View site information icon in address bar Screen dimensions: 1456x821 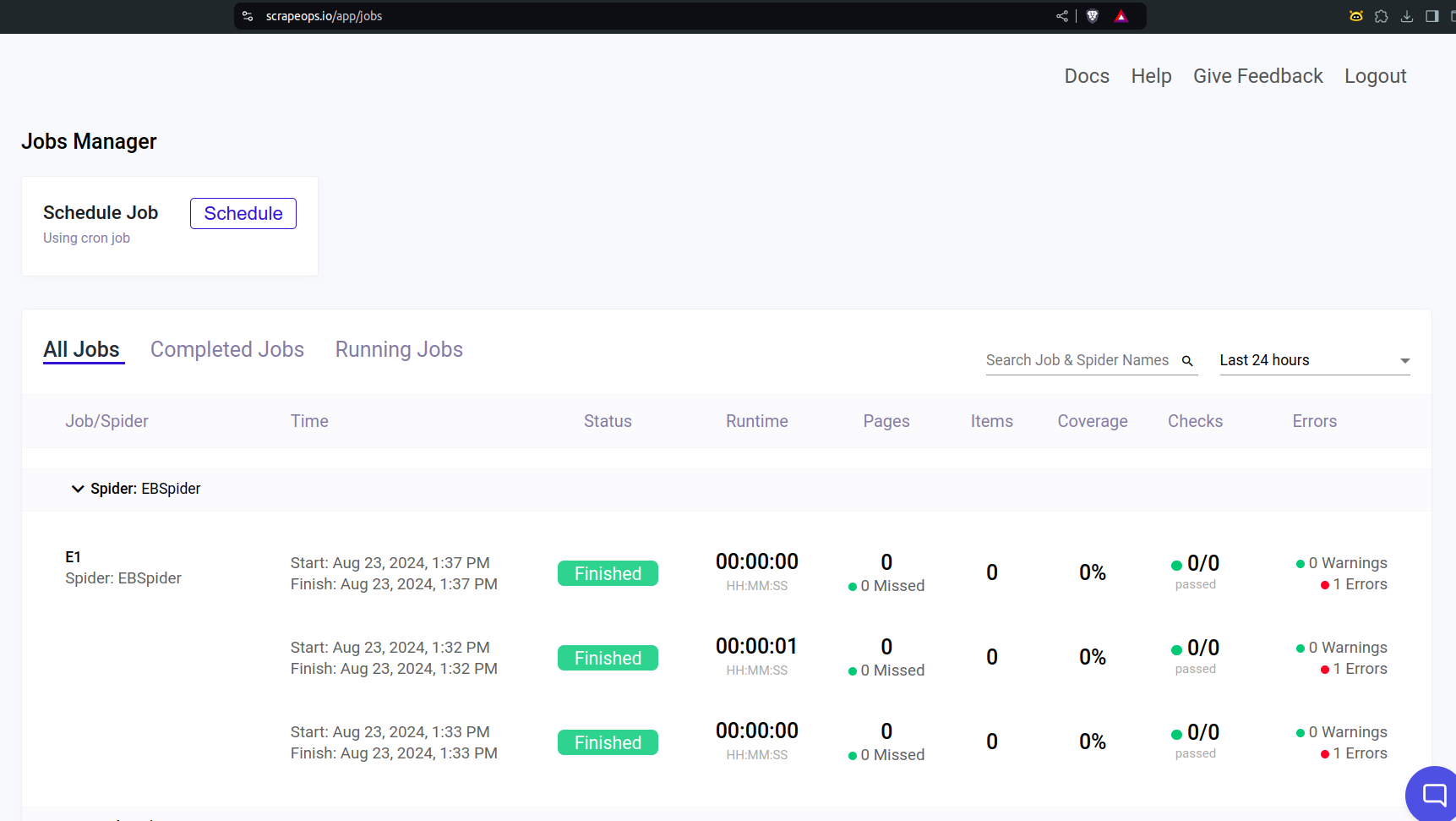point(248,16)
